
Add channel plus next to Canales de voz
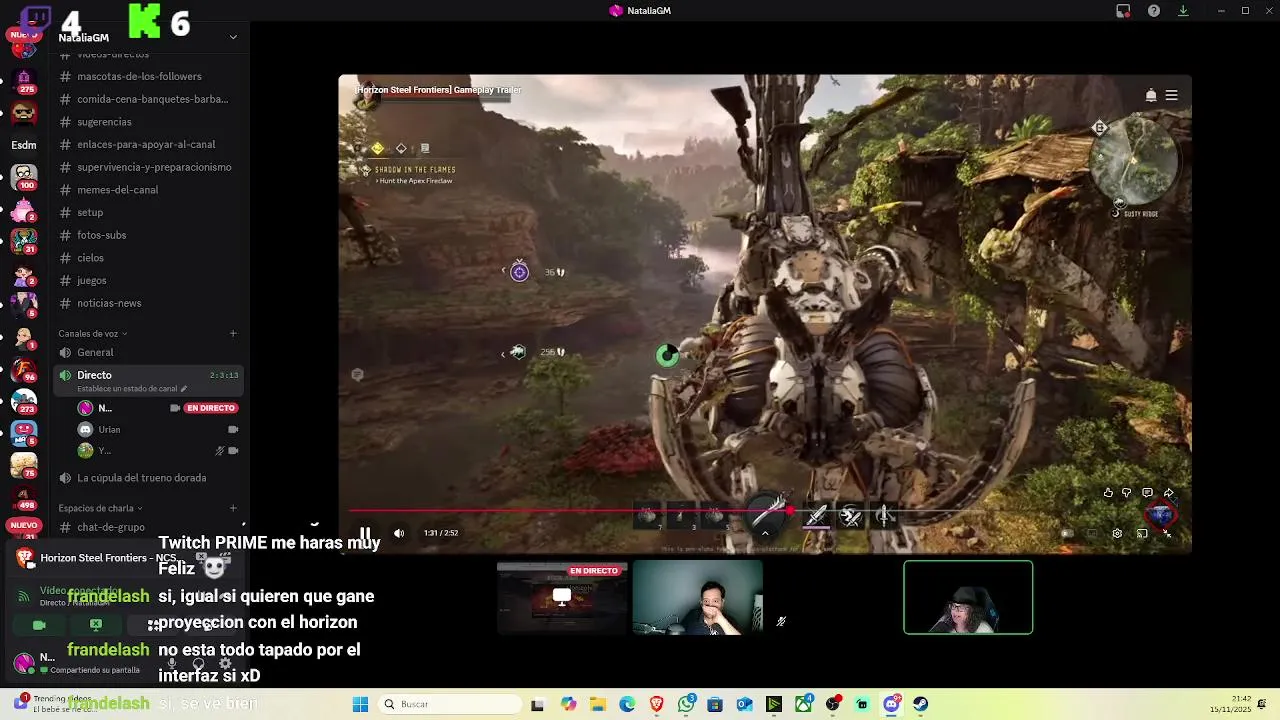(233, 333)
